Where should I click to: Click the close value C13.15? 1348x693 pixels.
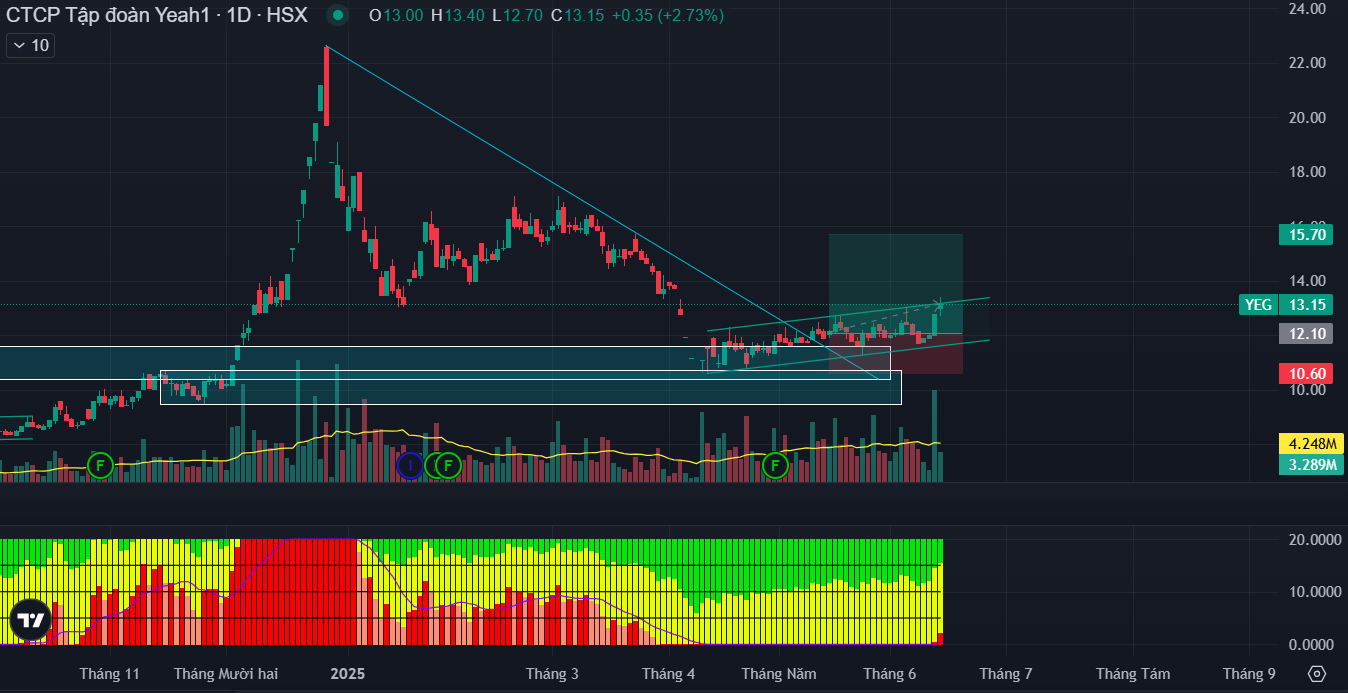coord(577,15)
